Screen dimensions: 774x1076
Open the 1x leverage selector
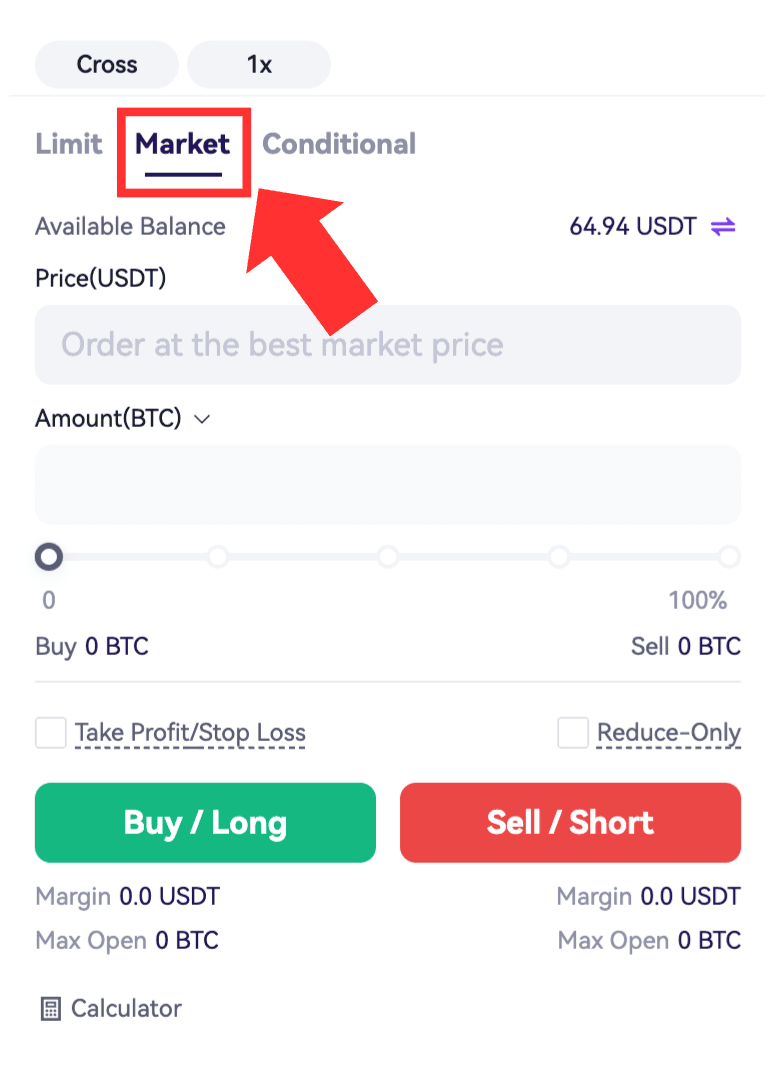tap(259, 65)
